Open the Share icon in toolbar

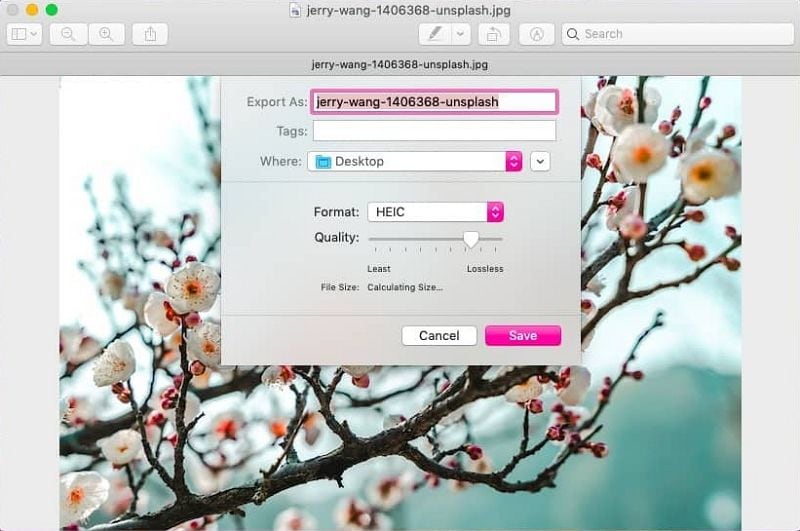point(150,34)
